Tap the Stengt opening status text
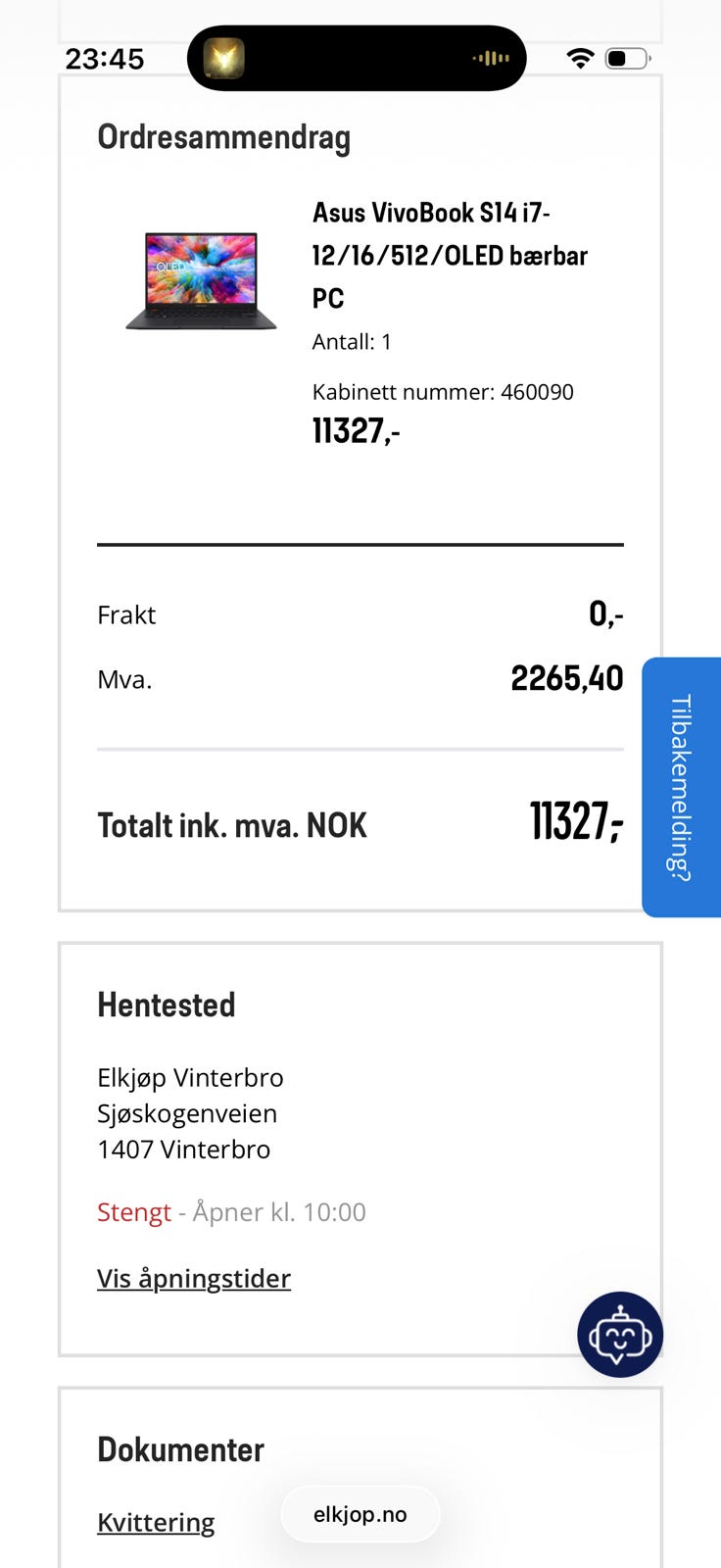Image resolution: width=721 pixels, height=1568 pixels. pos(134,1212)
